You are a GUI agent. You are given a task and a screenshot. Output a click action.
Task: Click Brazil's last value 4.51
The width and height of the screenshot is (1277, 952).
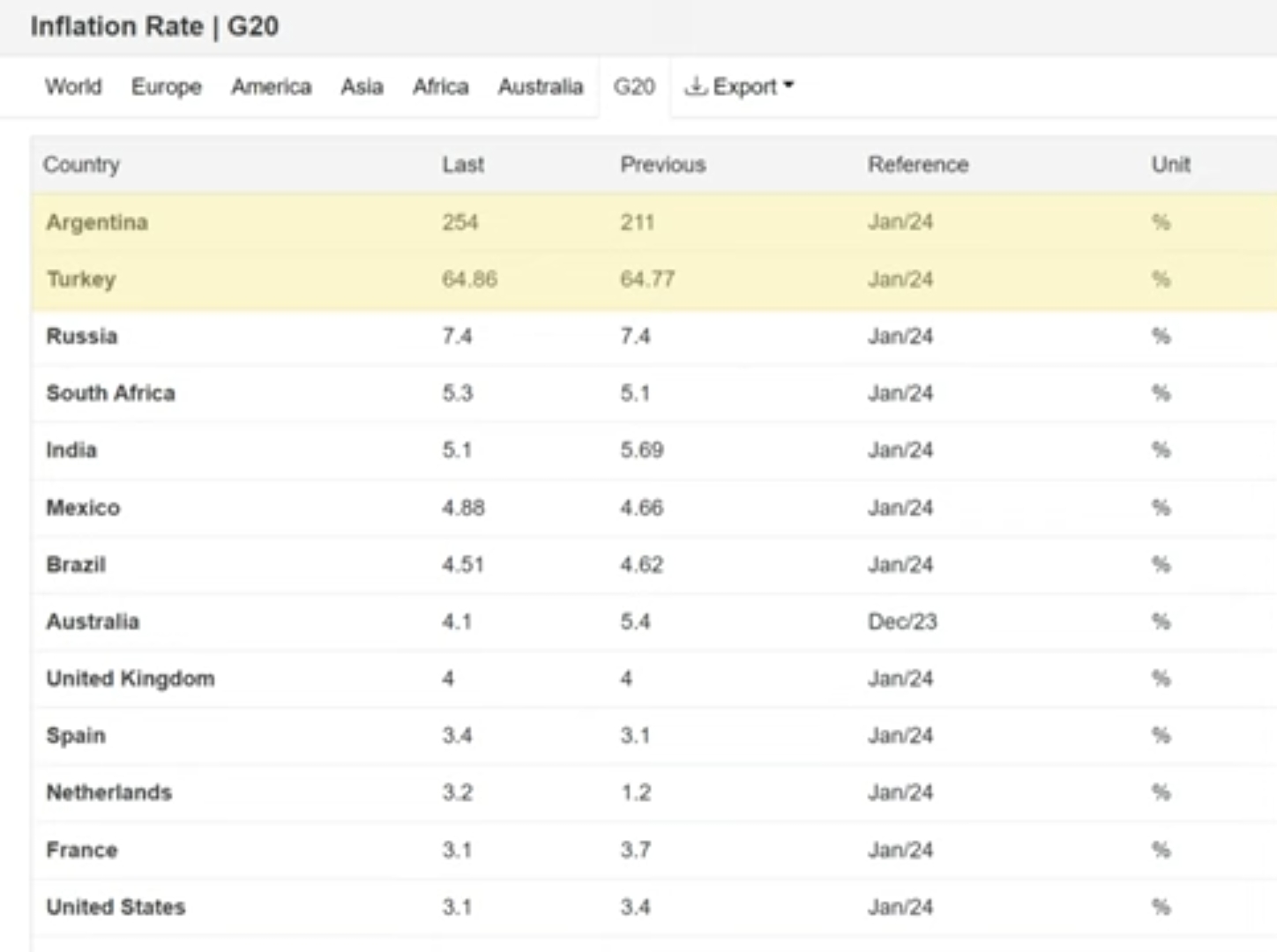click(463, 565)
